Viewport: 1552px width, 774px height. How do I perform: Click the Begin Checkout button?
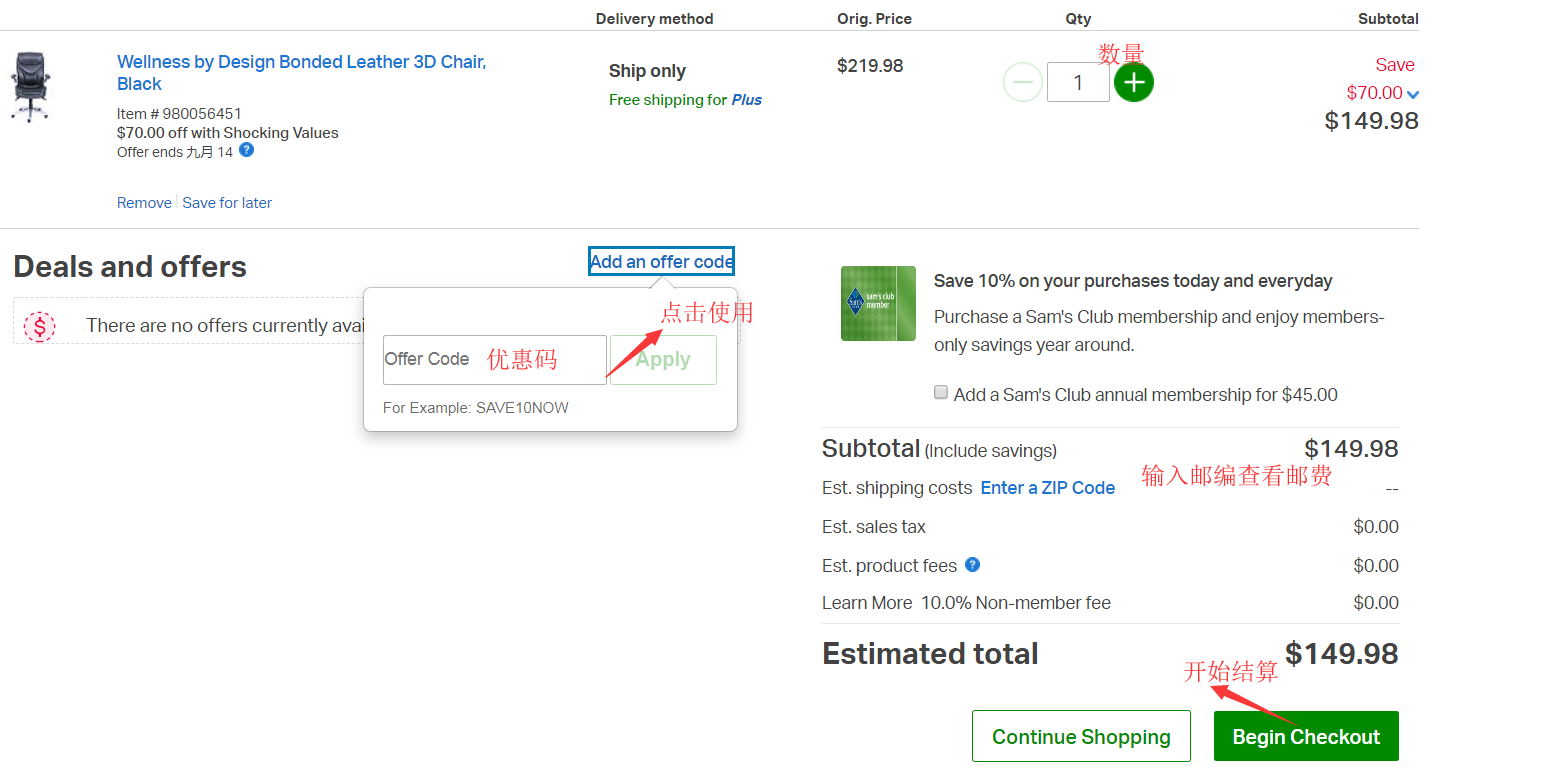point(1306,736)
